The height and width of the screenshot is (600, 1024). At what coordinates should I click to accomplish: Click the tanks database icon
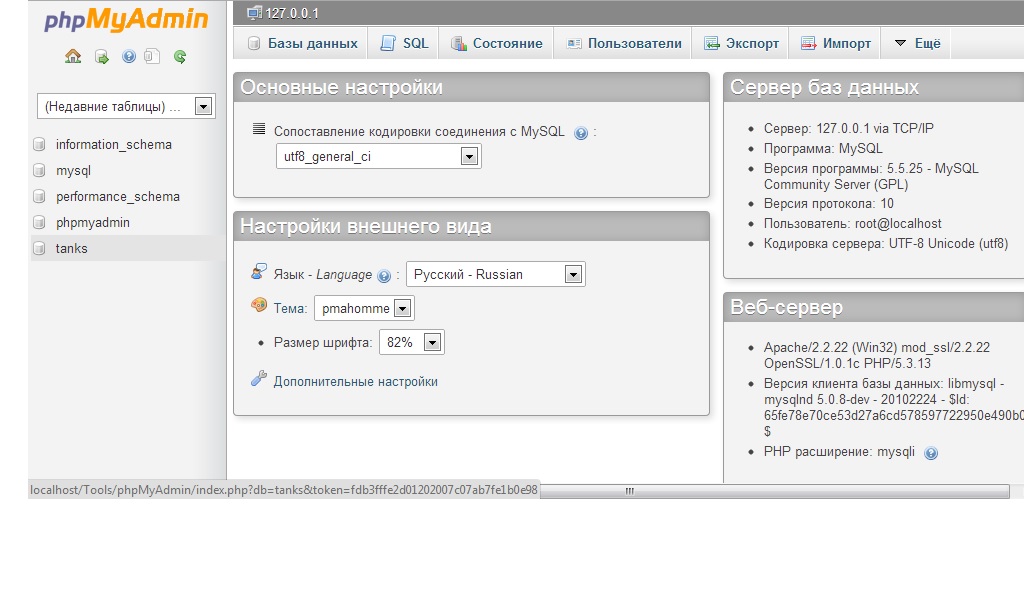(x=39, y=249)
